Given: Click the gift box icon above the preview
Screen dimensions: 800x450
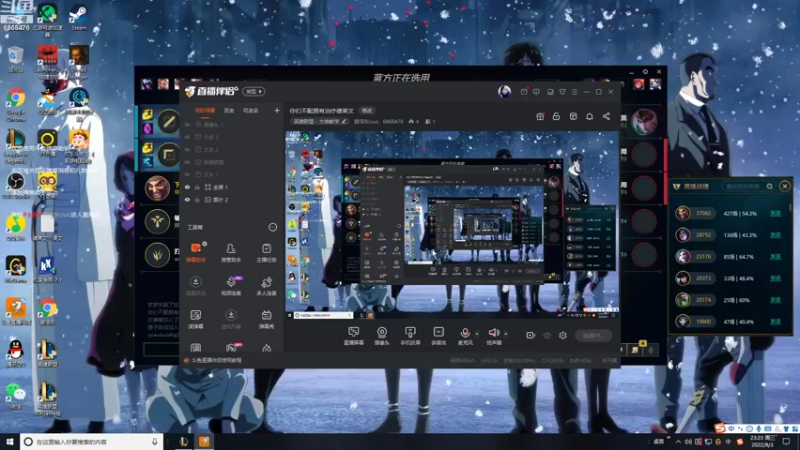Looking at the screenshot, I should click(540, 116).
